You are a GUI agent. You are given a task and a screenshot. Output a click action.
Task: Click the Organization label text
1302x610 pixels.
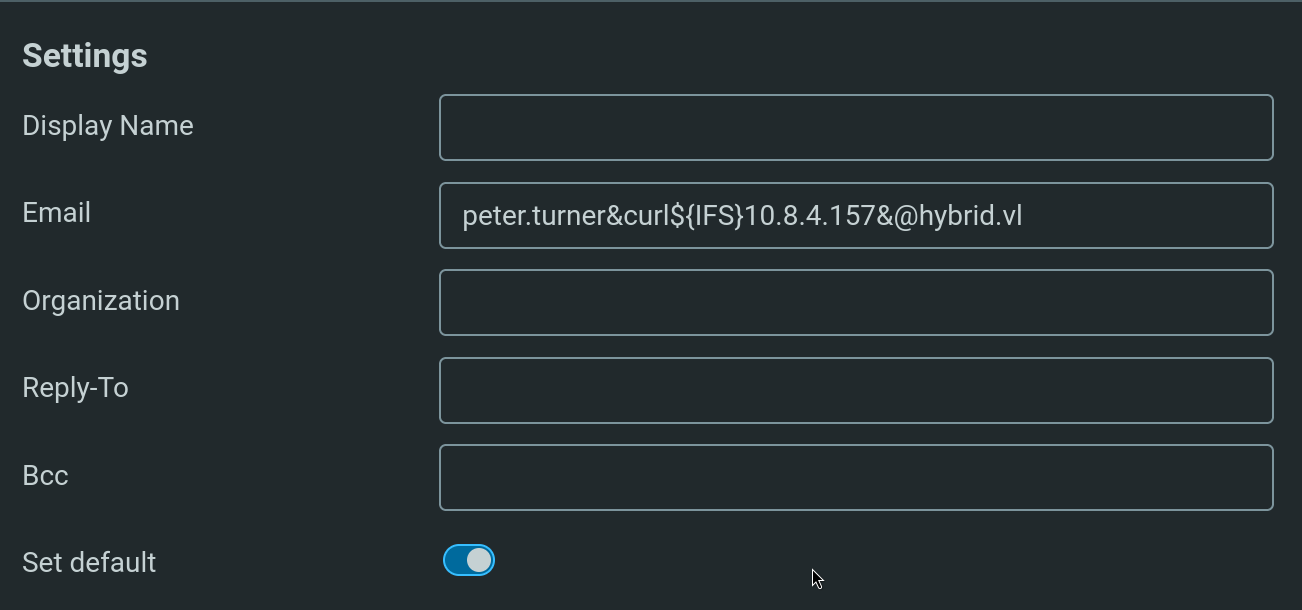(101, 301)
